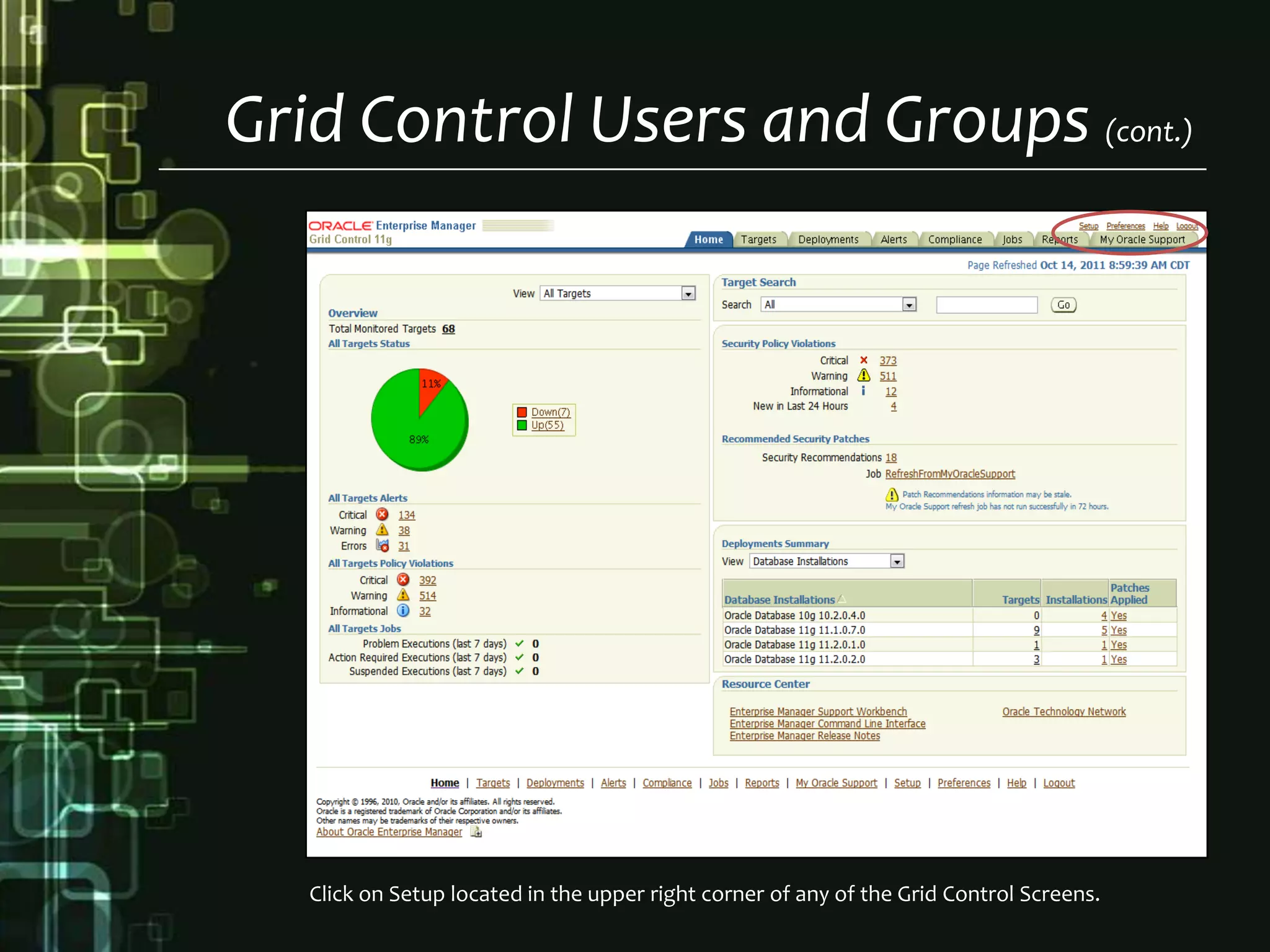This screenshot has width=1270, height=952.
Task: Open the 134 critical alerts link
Action: coord(407,515)
